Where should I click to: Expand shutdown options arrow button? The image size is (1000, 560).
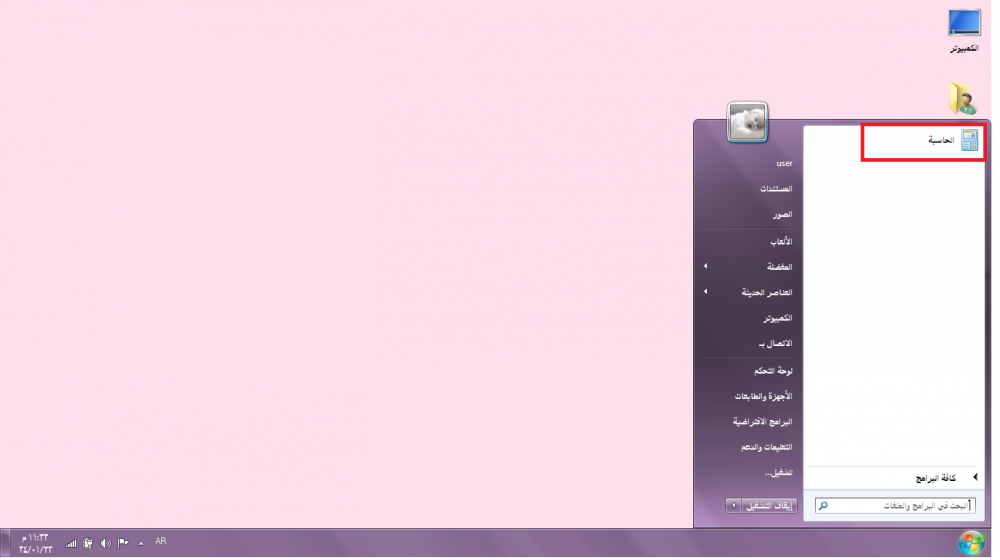point(733,506)
